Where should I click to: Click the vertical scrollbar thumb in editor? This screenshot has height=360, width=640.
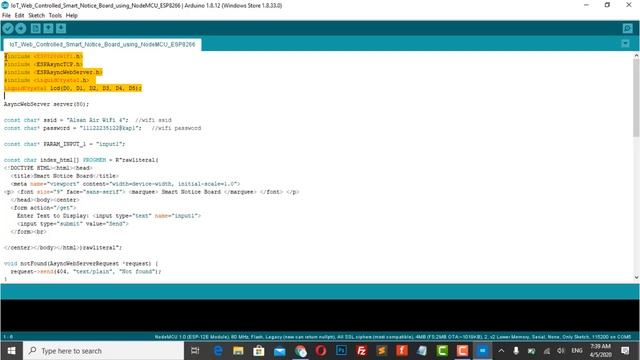(636, 98)
